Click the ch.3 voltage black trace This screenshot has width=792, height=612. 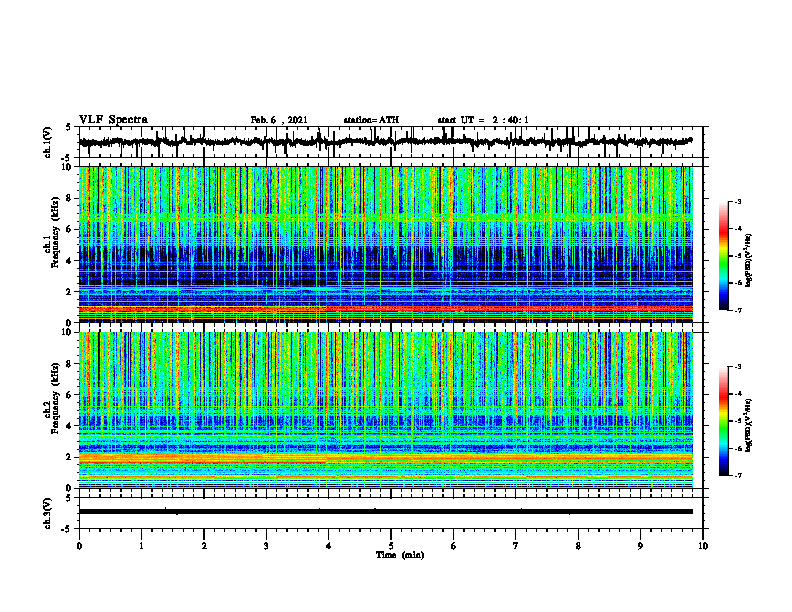coord(386,512)
